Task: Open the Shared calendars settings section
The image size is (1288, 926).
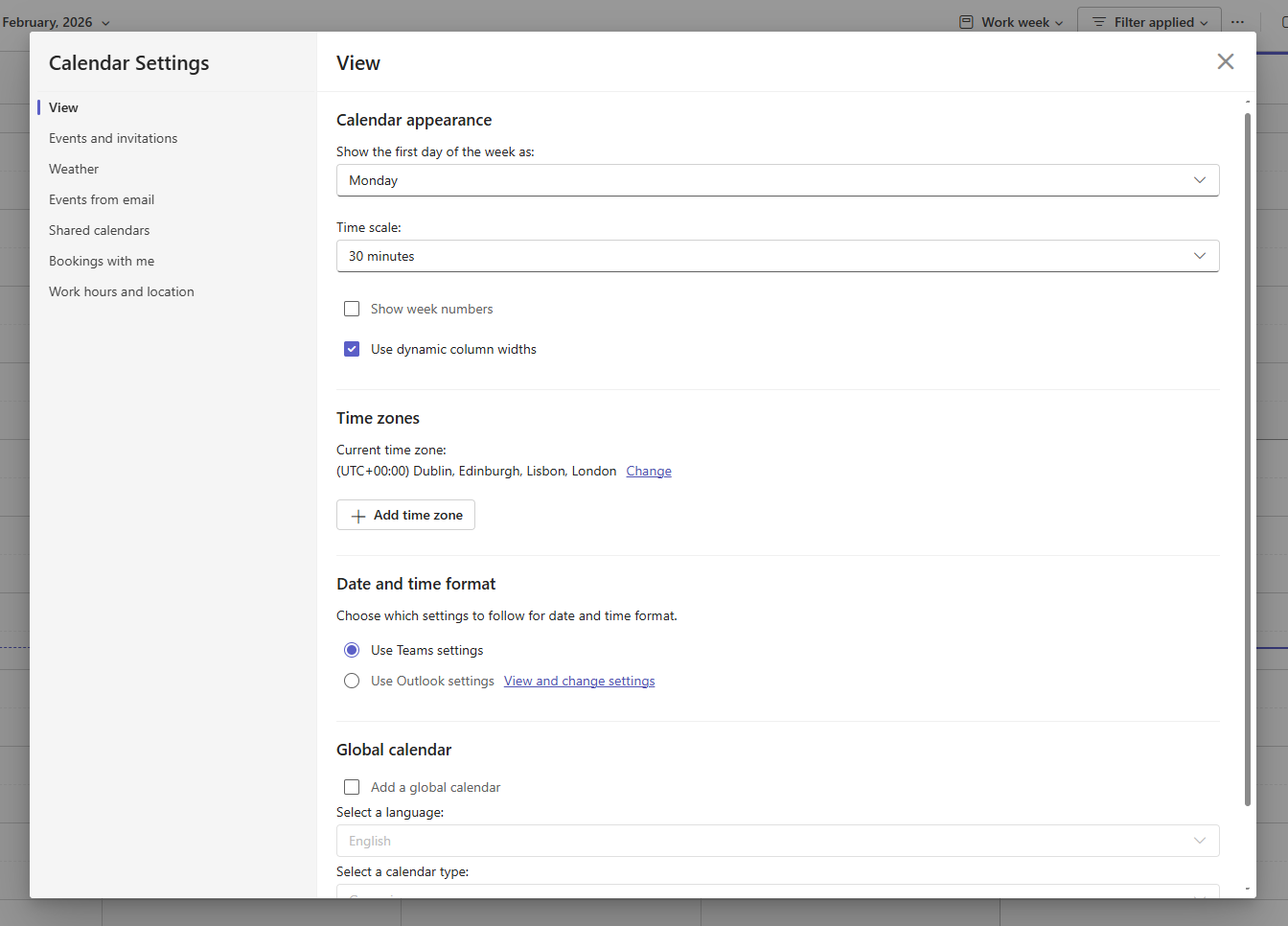Action: click(x=99, y=229)
